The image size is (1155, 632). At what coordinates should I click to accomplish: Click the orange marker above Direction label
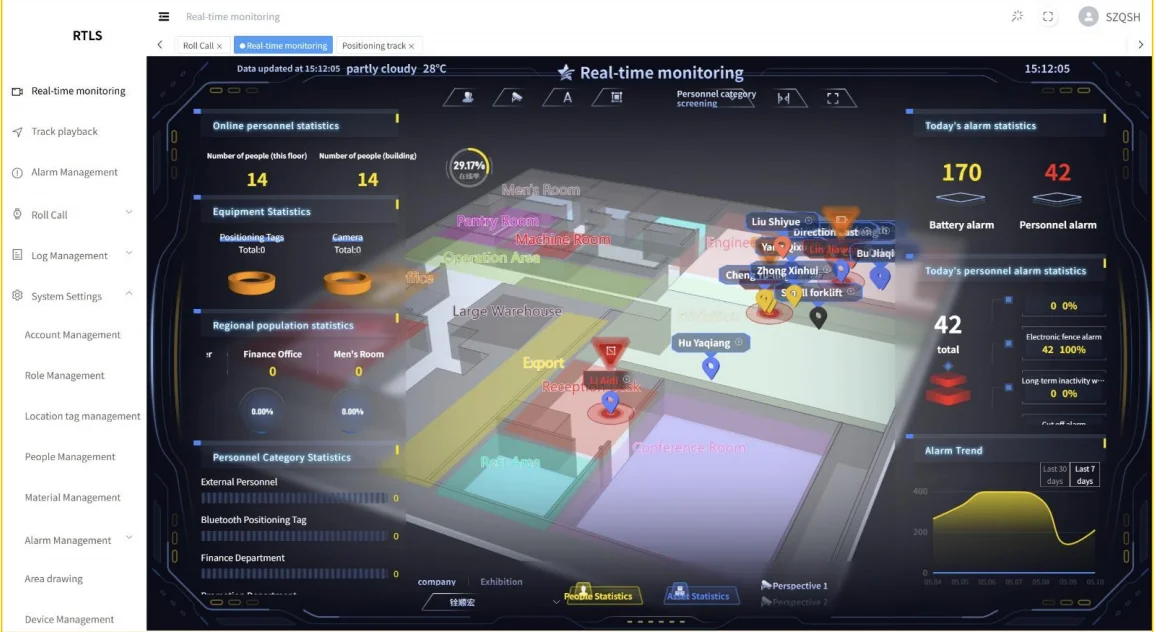pos(840,219)
